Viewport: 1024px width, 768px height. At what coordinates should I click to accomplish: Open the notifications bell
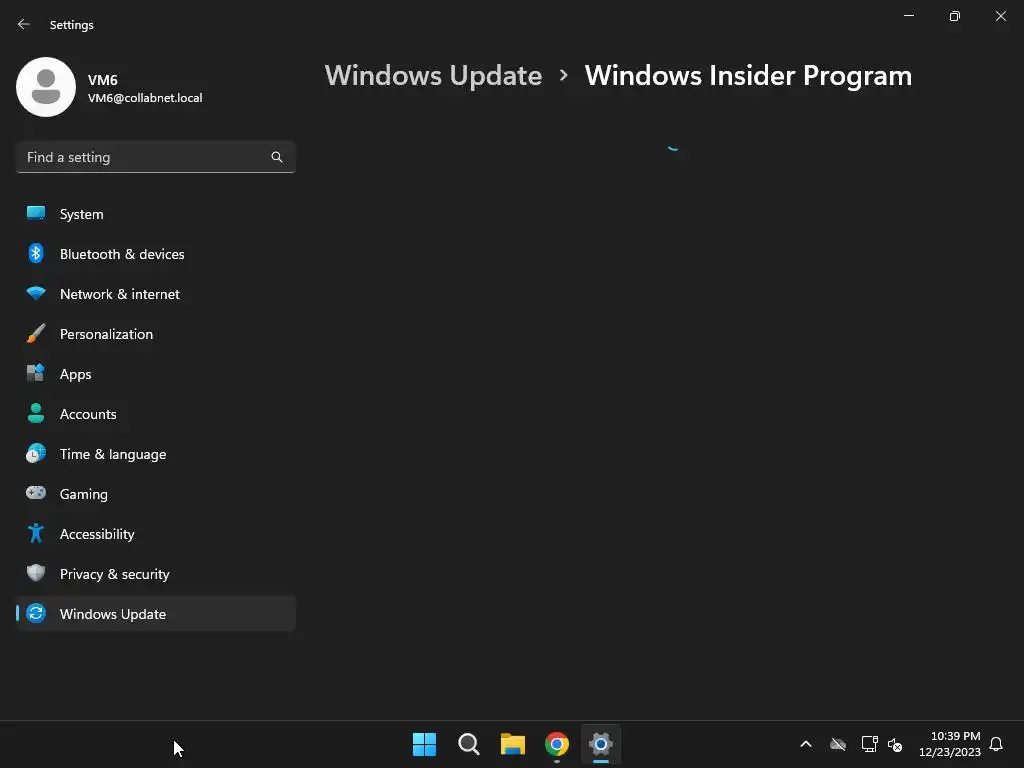tap(996, 744)
